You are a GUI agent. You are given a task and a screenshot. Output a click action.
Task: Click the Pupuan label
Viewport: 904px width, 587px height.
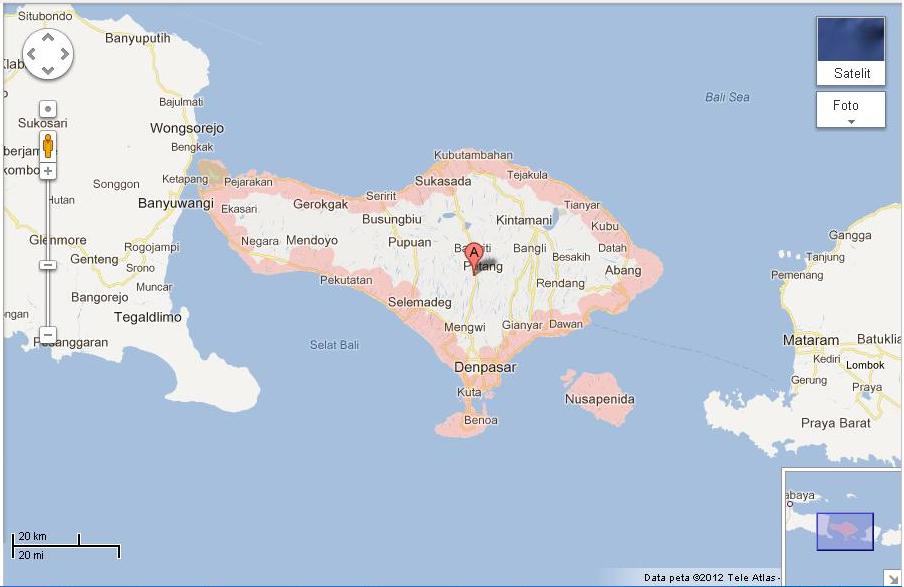tap(409, 242)
